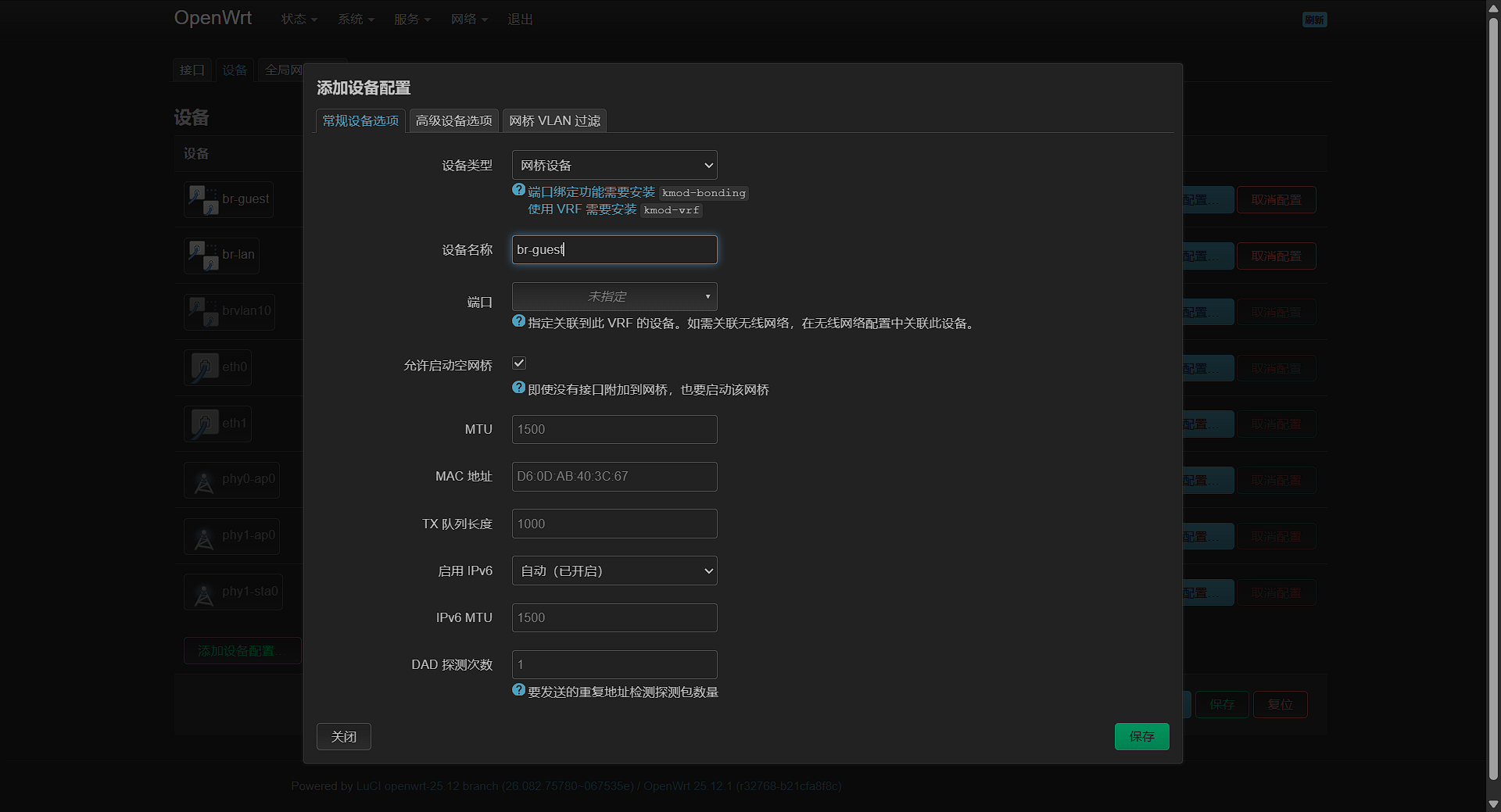Click the MTU input field
Viewport: 1501px width, 812px height.
point(614,430)
